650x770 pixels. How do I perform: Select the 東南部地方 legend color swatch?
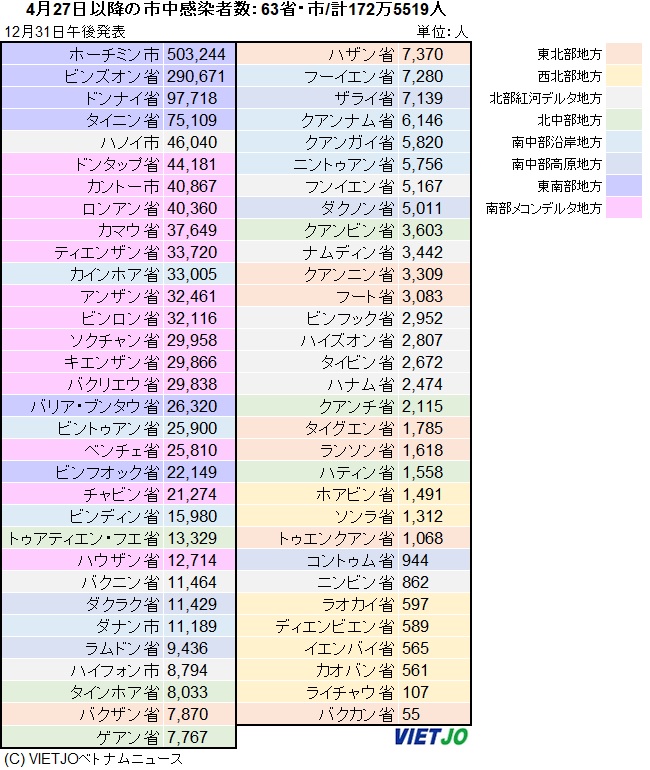coord(624,186)
